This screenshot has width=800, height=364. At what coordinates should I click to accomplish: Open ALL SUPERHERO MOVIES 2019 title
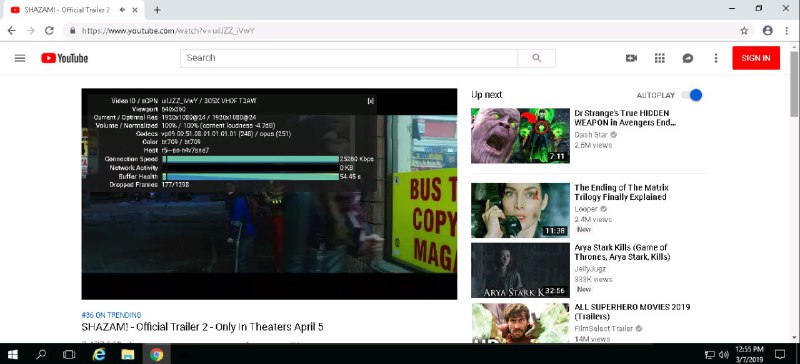pos(632,312)
